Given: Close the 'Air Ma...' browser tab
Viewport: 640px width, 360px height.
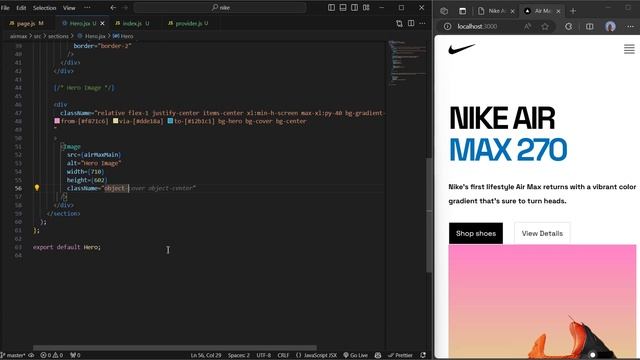Looking at the screenshot, I should (558, 11).
